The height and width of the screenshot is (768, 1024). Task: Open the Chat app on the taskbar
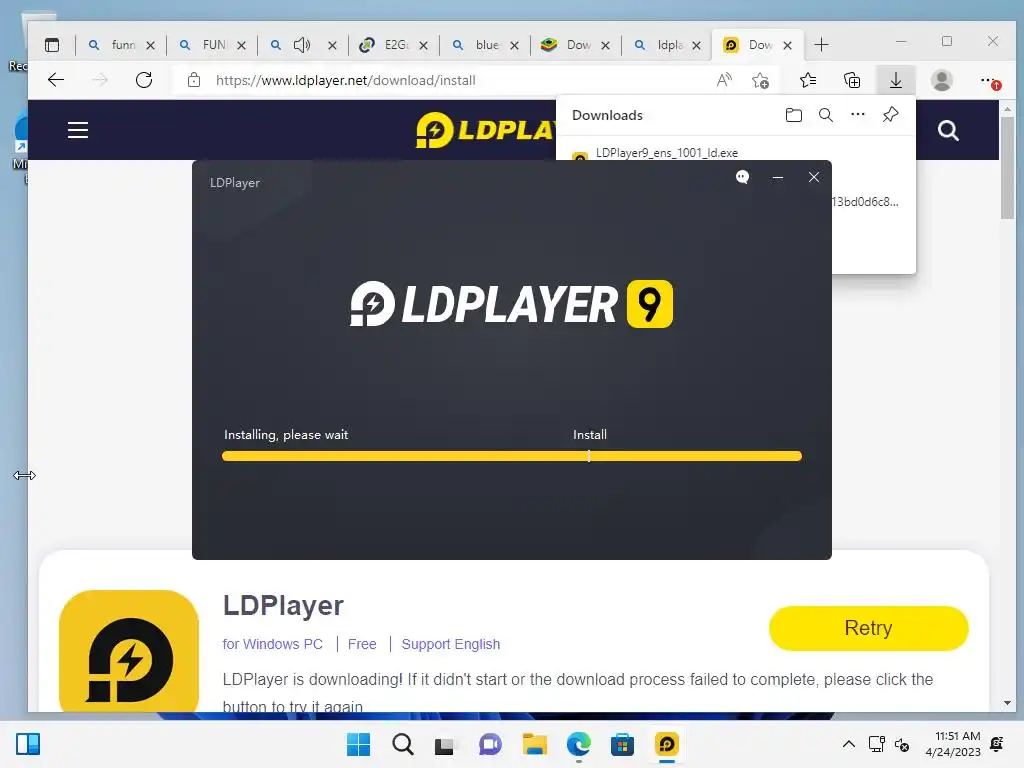(490, 744)
